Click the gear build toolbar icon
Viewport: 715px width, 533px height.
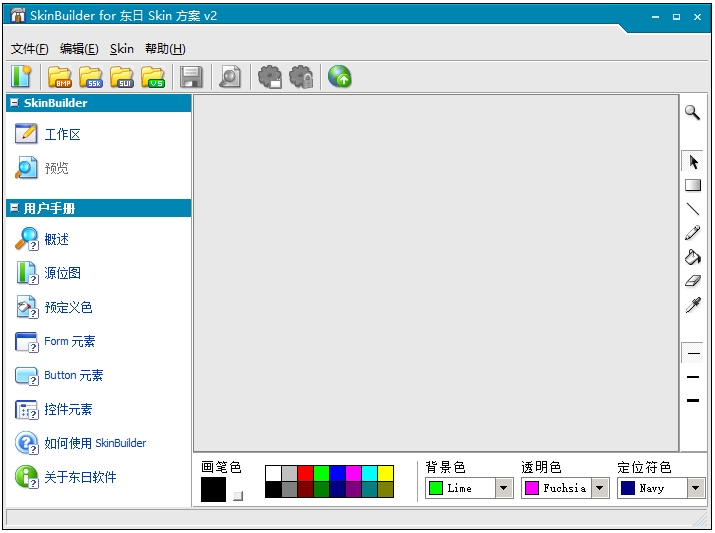click(270, 77)
